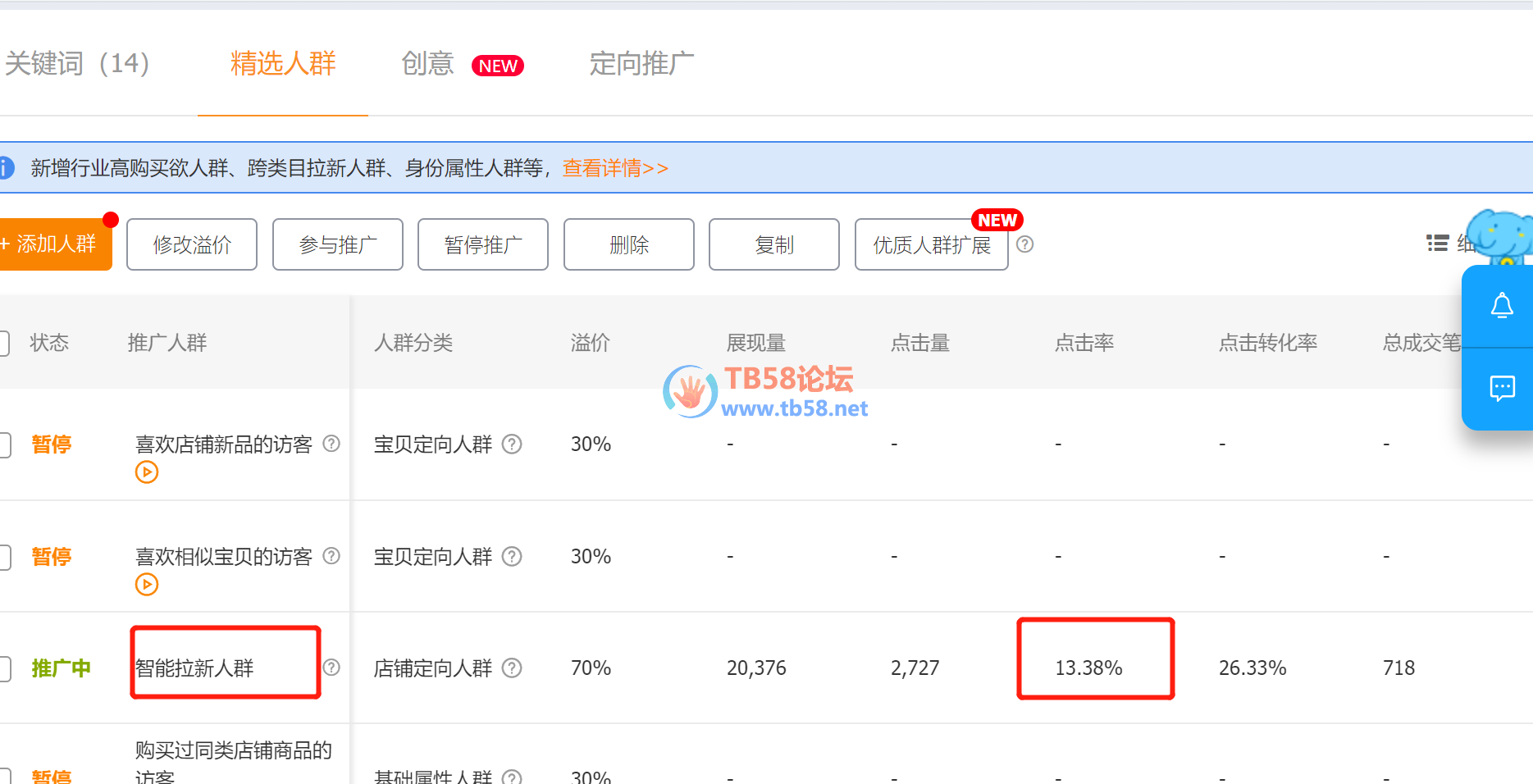1533x784 pixels.
Task: Click the 优质人群扩展 button
Action: point(932,244)
